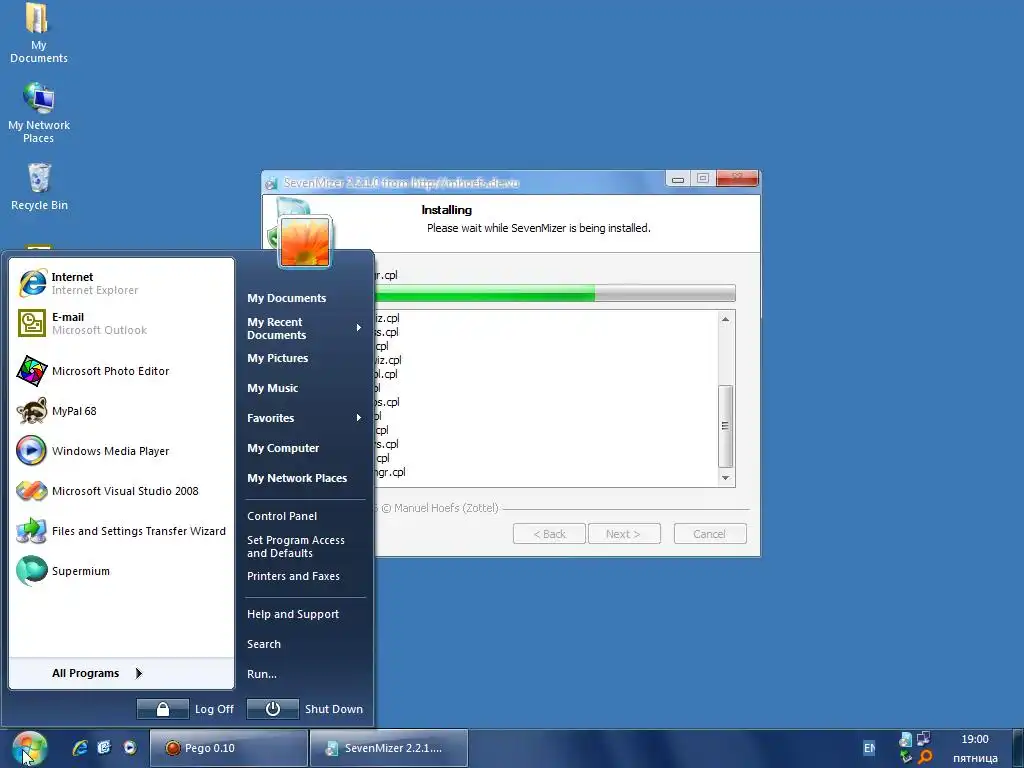Image resolution: width=1024 pixels, height=768 pixels.
Task: Minimize the SevenMizer installer window
Action: pos(678,179)
